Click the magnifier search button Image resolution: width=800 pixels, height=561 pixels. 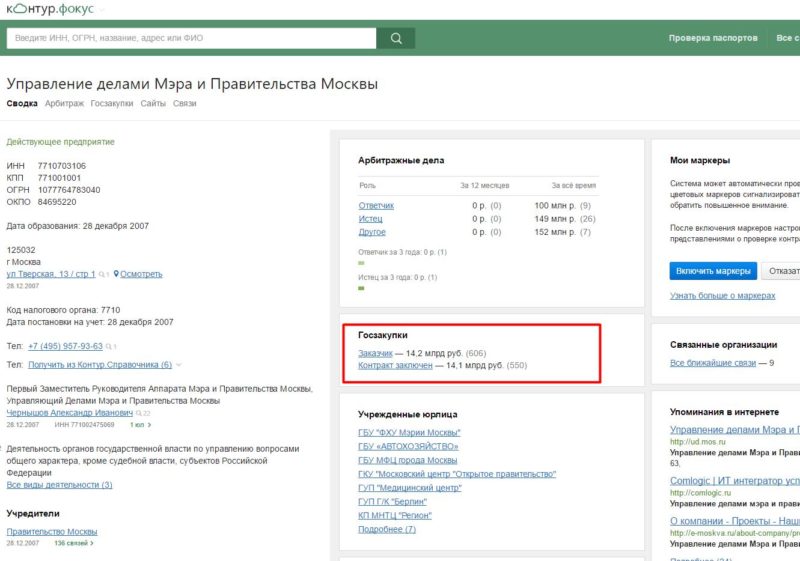(x=396, y=38)
